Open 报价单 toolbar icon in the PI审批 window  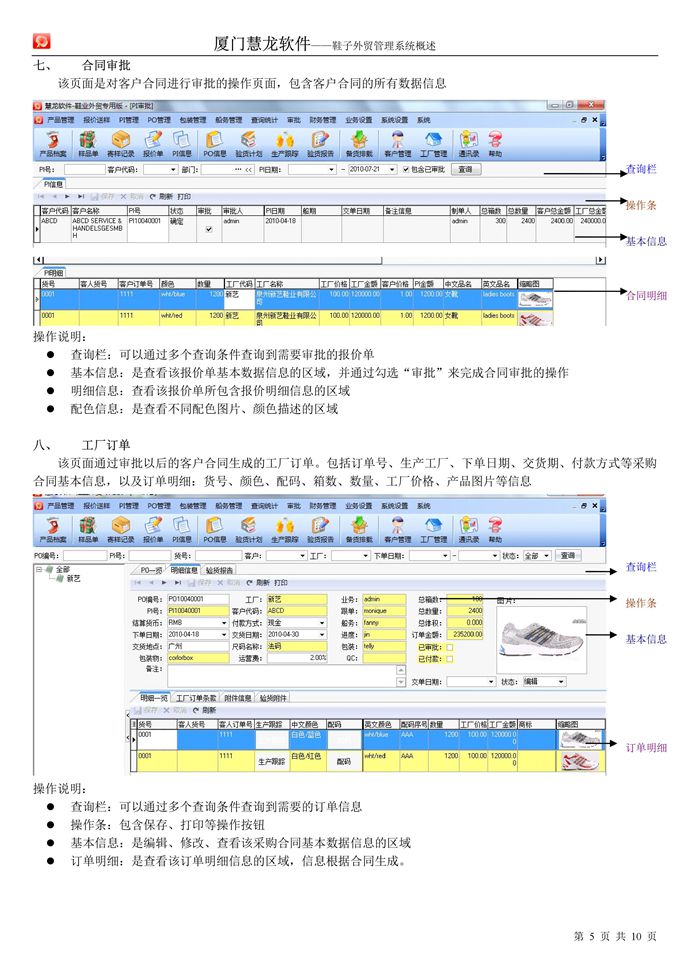coord(152,141)
